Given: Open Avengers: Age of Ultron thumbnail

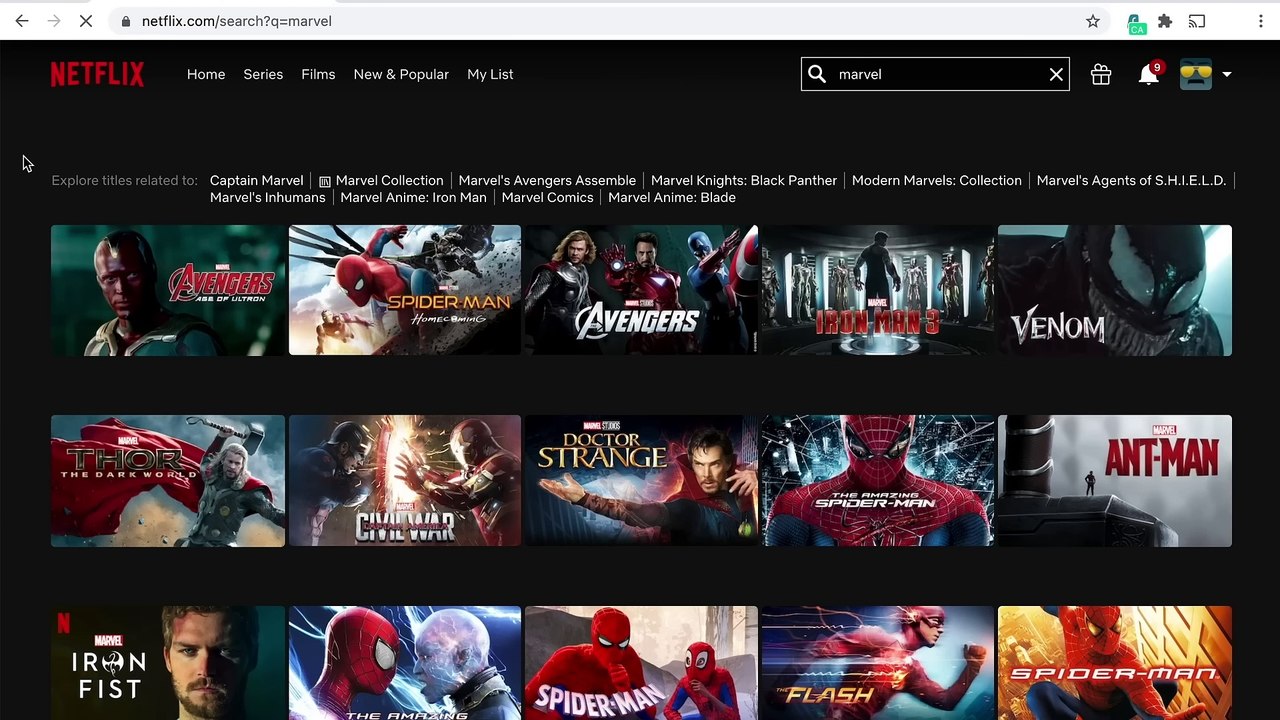Looking at the screenshot, I should tap(168, 290).
